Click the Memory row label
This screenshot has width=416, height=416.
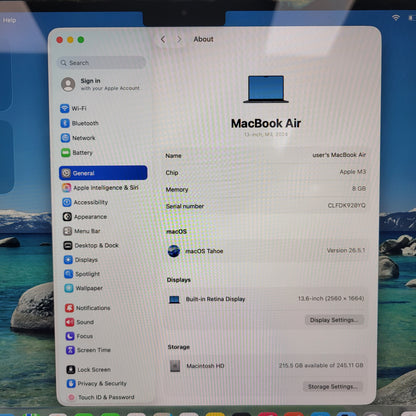click(177, 190)
